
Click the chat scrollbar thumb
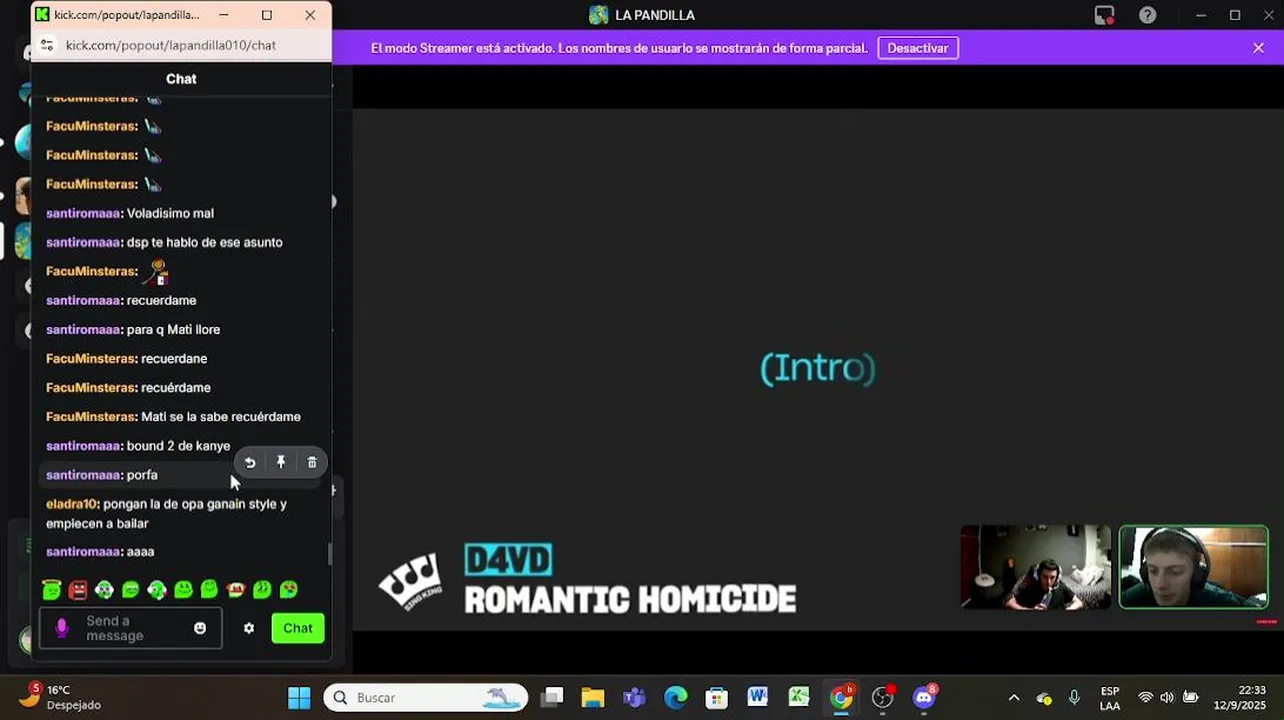point(330,554)
